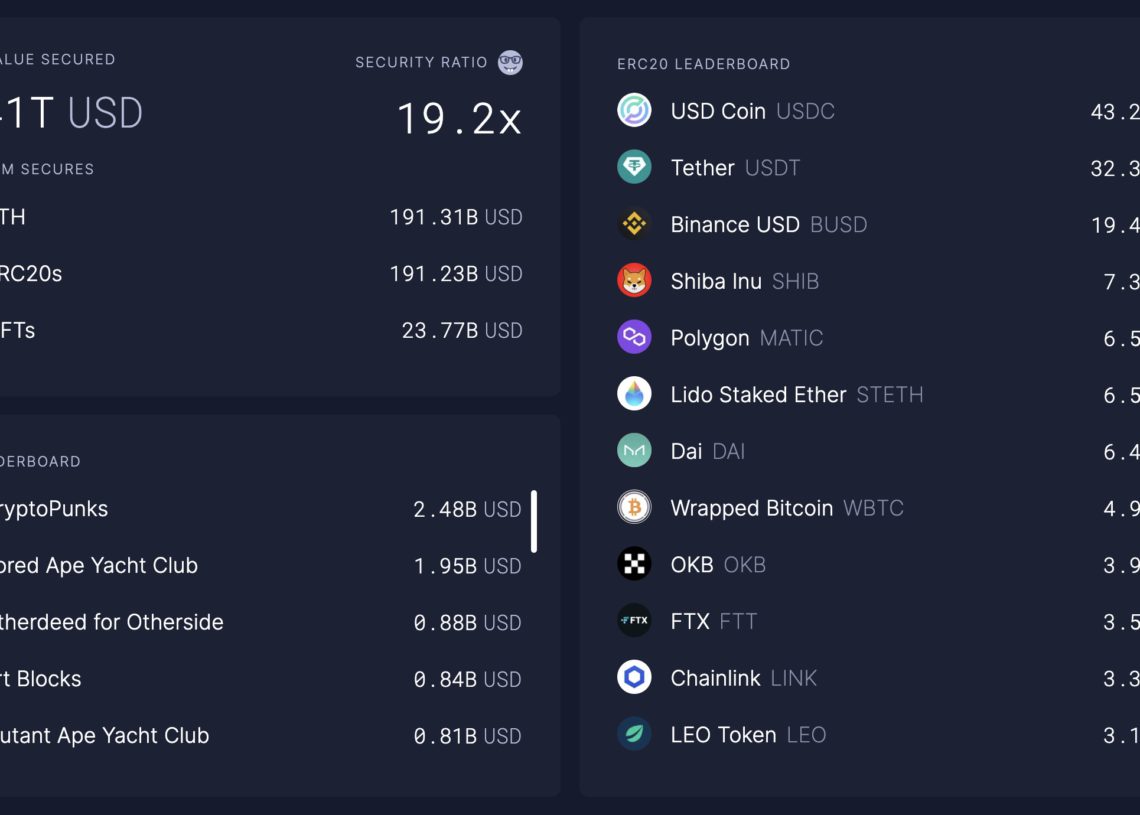Click the Binance USD logo icon
This screenshot has width=1140, height=815.
pos(634,224)
